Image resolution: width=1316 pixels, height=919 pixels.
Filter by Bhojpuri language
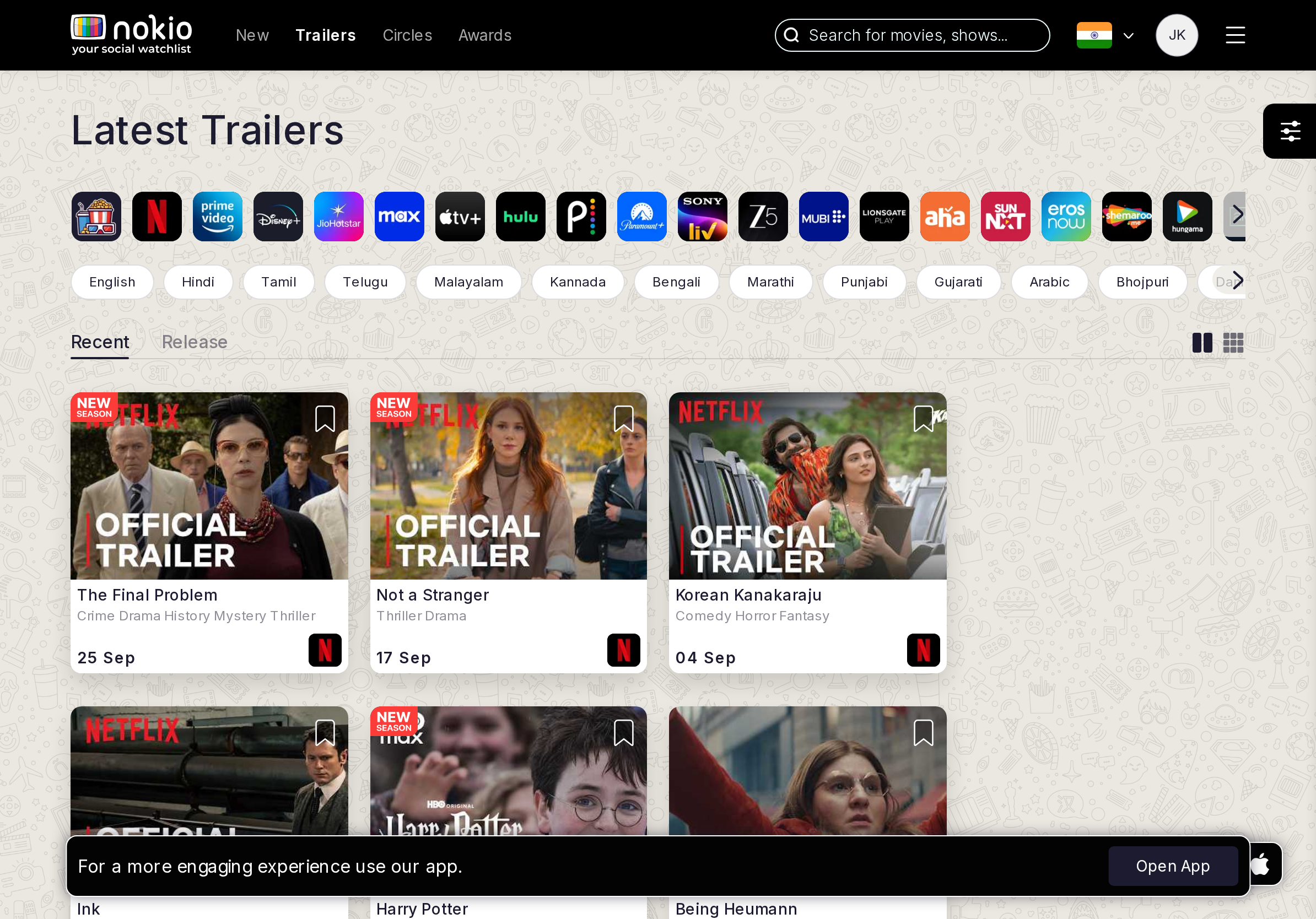[1142, 282]
